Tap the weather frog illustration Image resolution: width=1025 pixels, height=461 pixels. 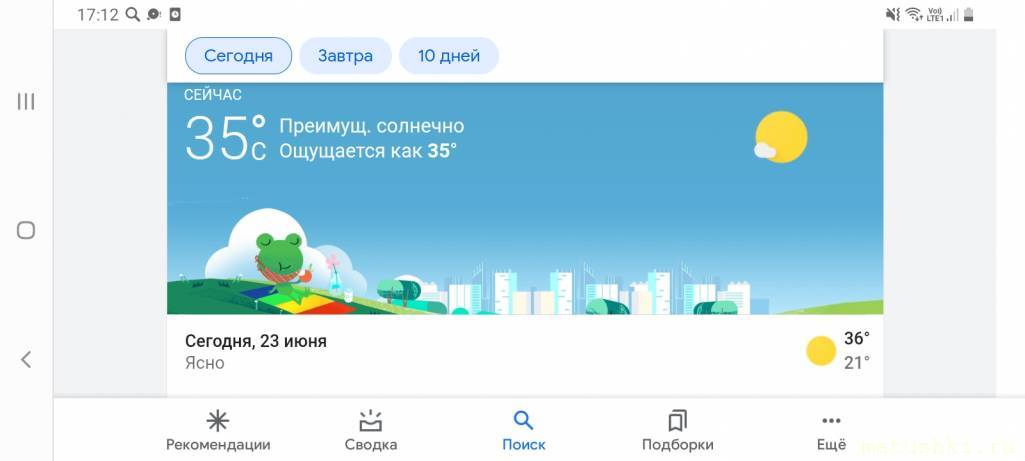click(x=282, y=267)
